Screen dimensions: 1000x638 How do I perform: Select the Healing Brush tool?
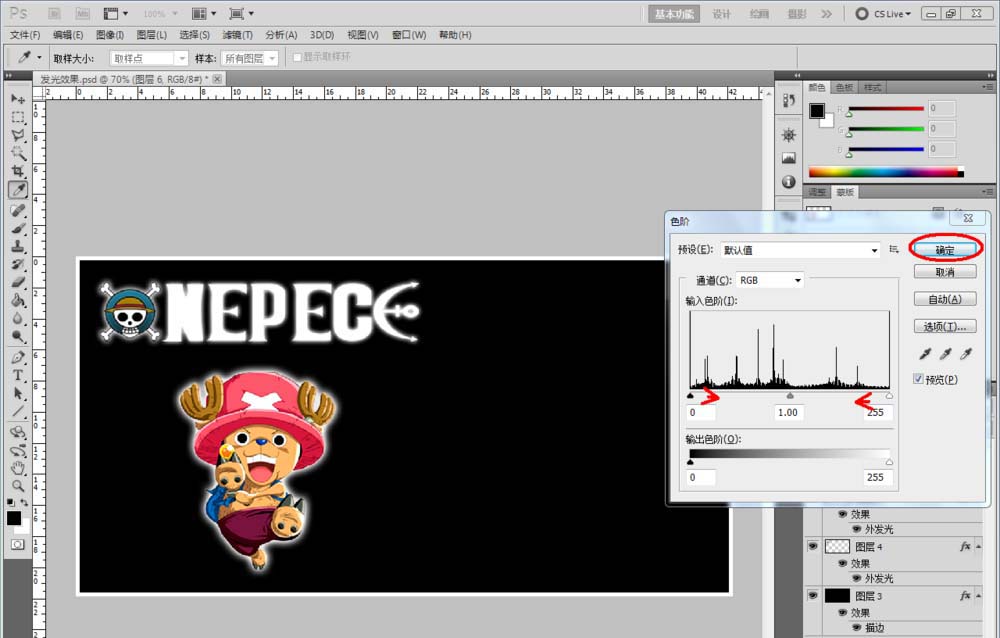(x=18, y=210)
